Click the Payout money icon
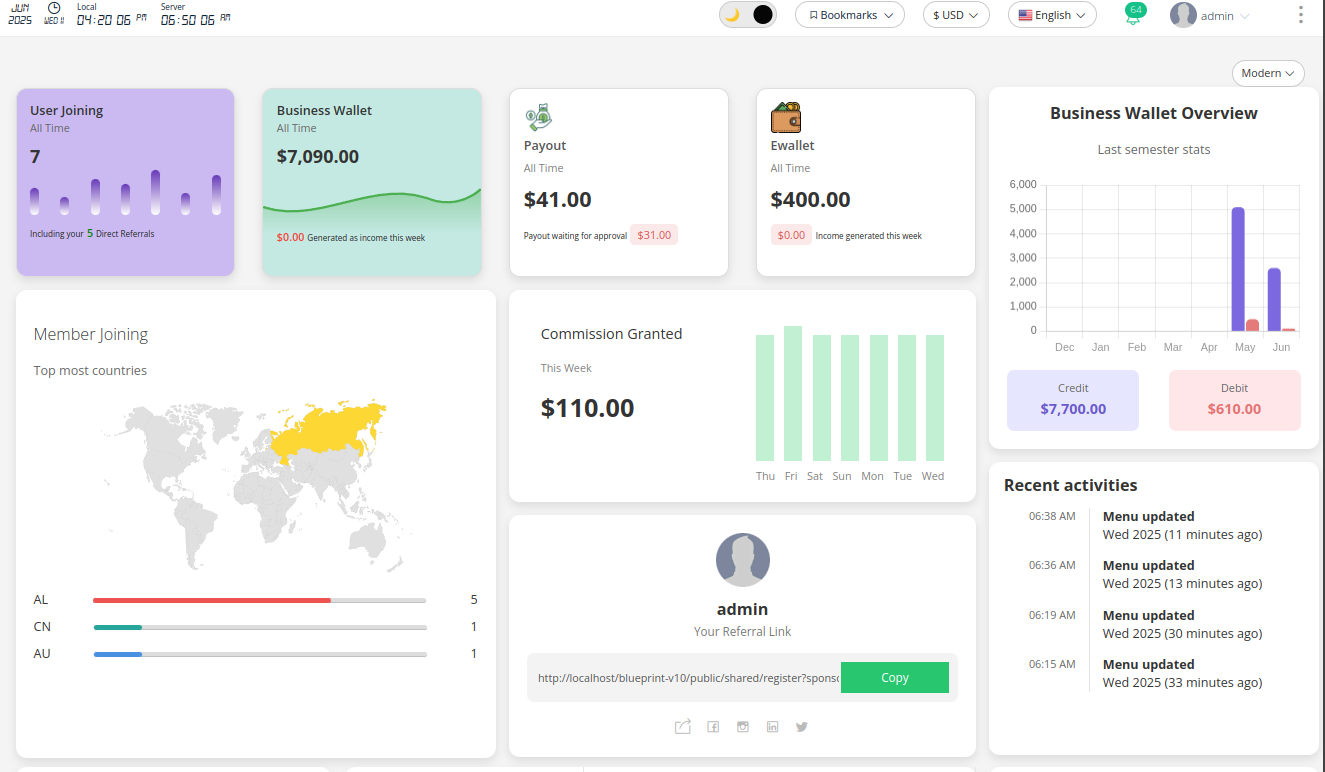 click(x=539, y=117)
